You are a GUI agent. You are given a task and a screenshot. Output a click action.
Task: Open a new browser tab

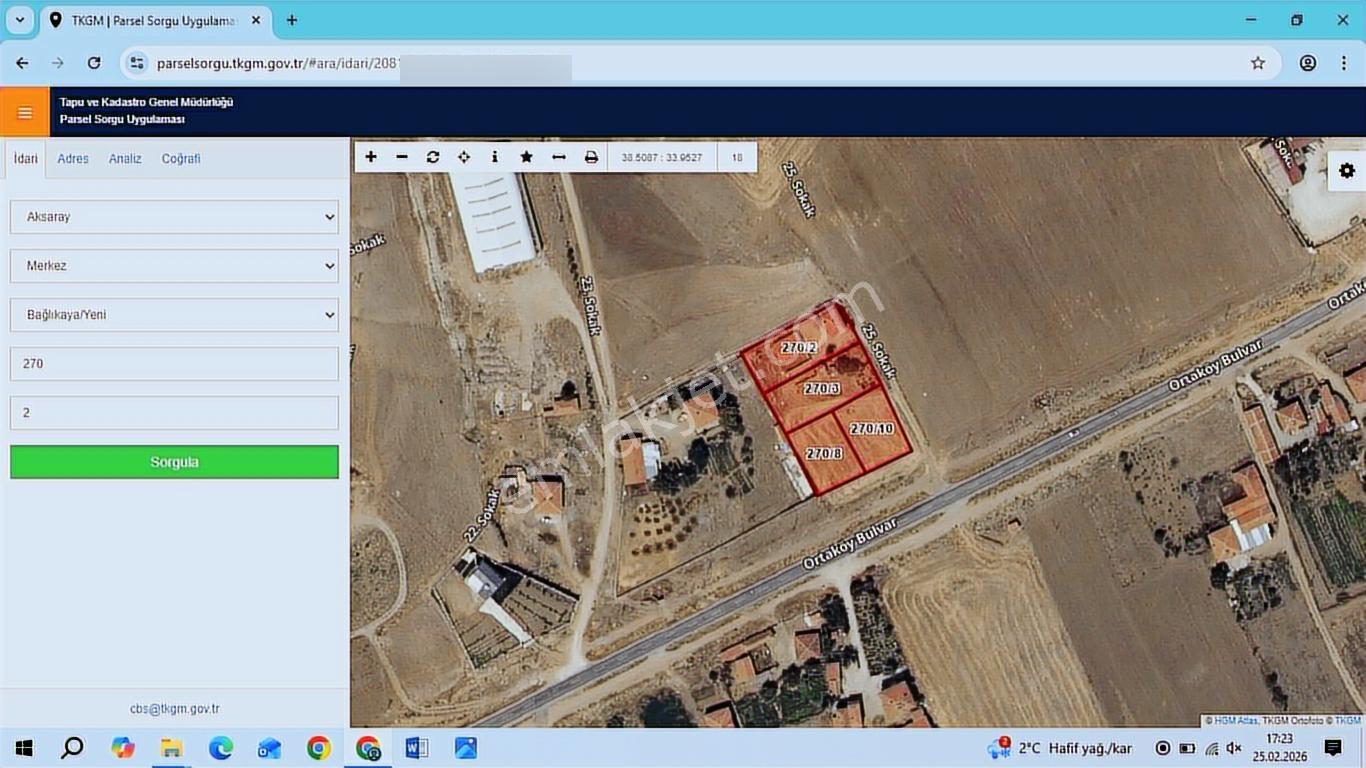[x=292, y=20]
